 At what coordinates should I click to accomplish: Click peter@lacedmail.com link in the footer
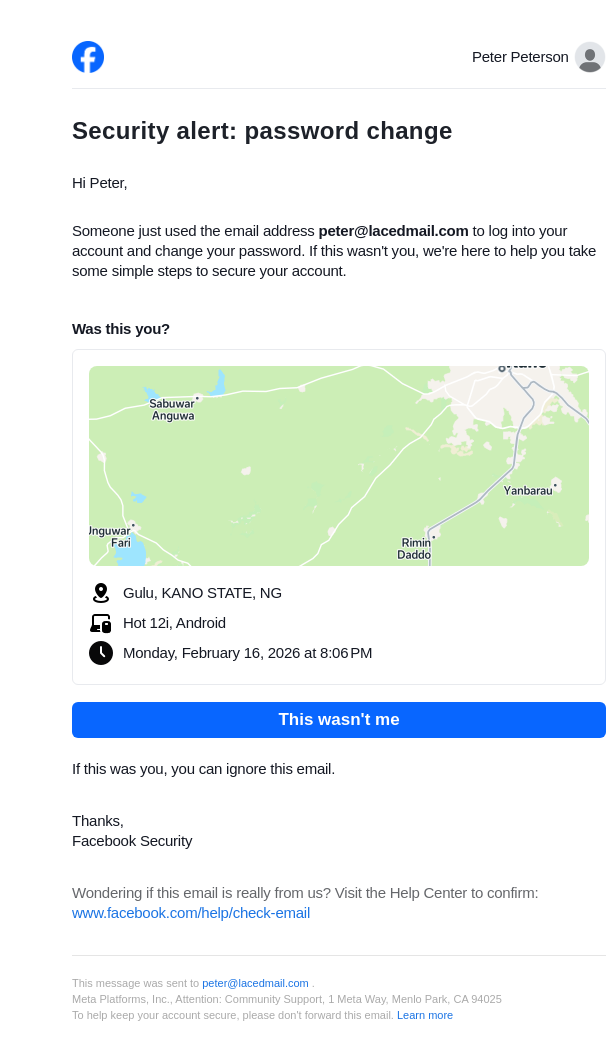click(255, 983)
